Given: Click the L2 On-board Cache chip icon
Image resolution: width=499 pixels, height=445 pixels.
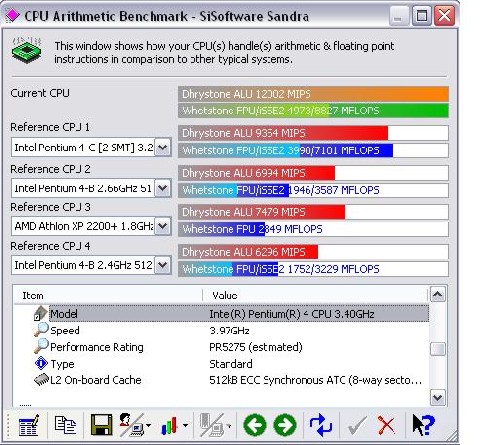Looking at the screenshot, I should pos(42,380).
